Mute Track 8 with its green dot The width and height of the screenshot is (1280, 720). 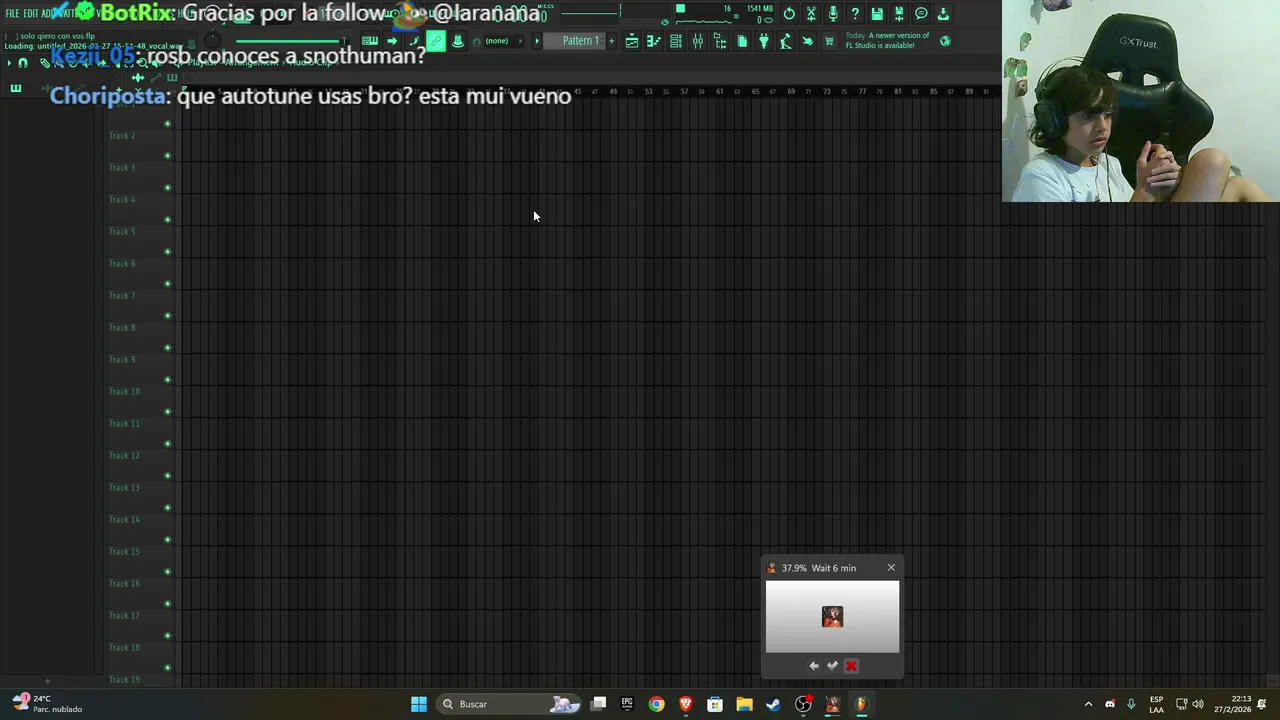[167, 348]
